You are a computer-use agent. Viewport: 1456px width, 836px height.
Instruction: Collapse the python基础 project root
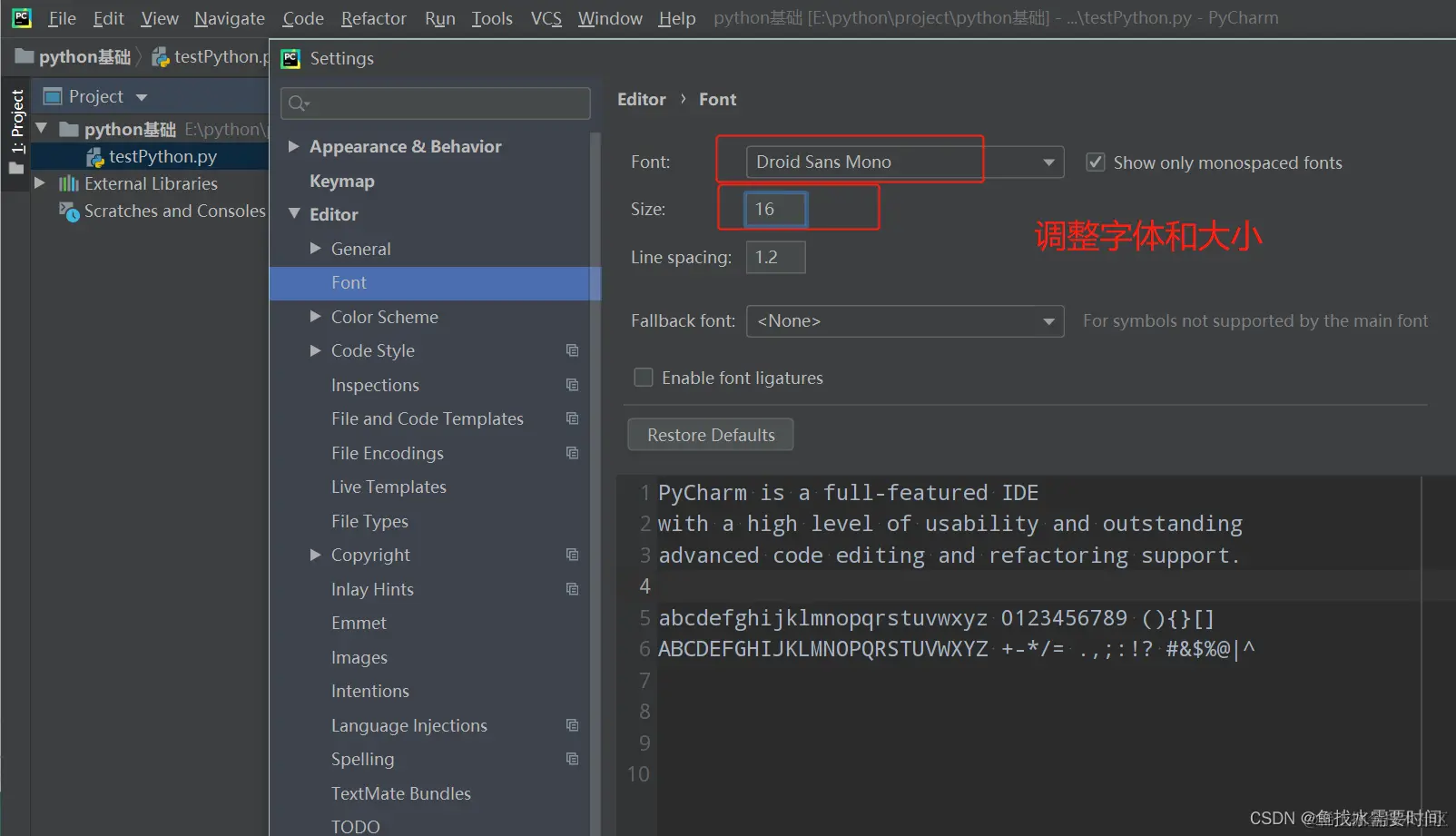41,129
